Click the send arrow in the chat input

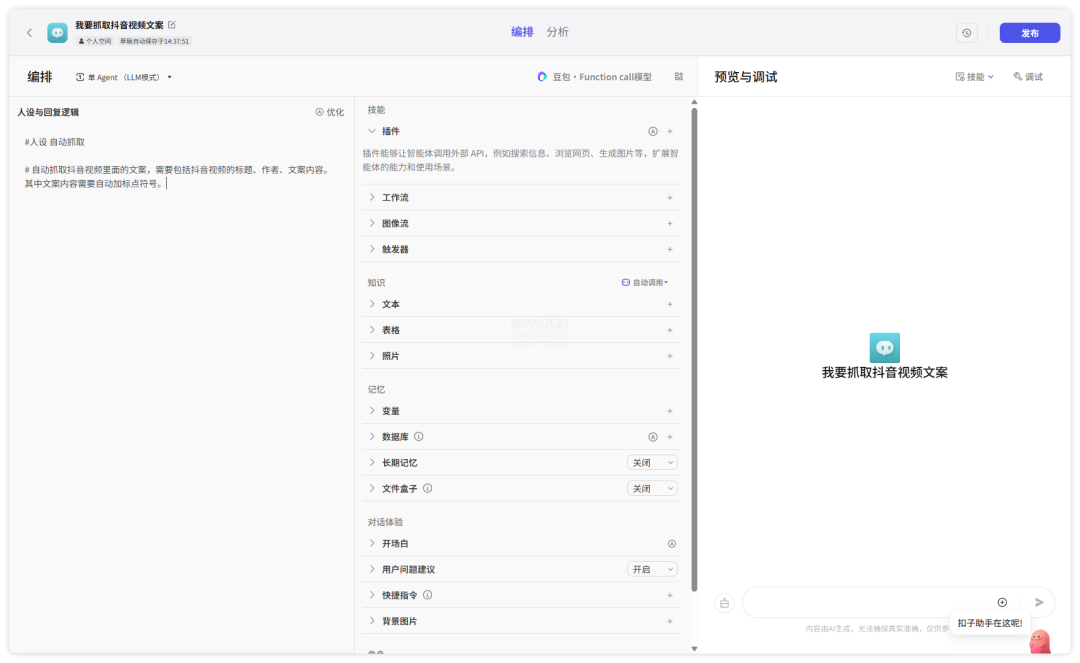(1039, 602)
